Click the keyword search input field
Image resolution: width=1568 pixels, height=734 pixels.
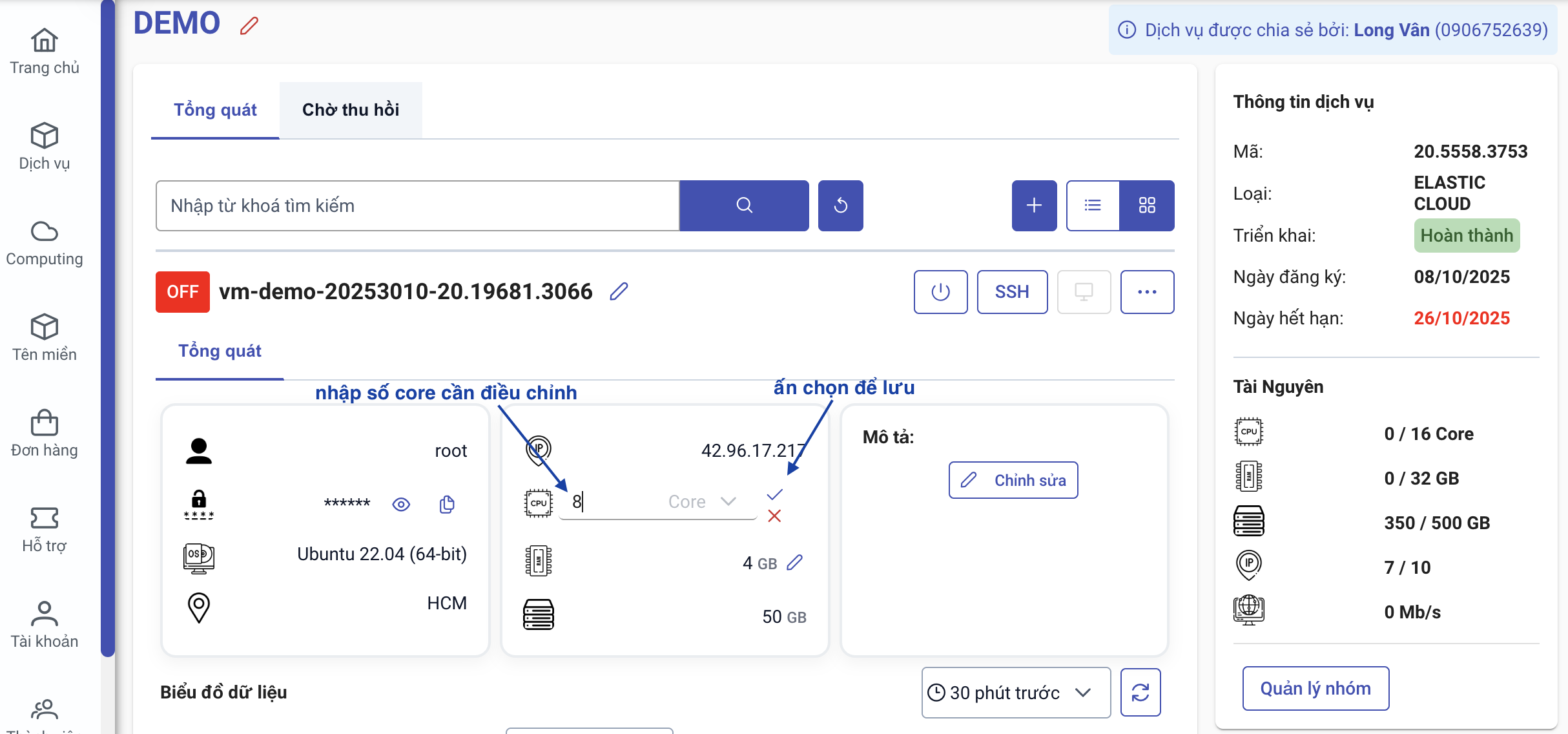click(418, 205)
